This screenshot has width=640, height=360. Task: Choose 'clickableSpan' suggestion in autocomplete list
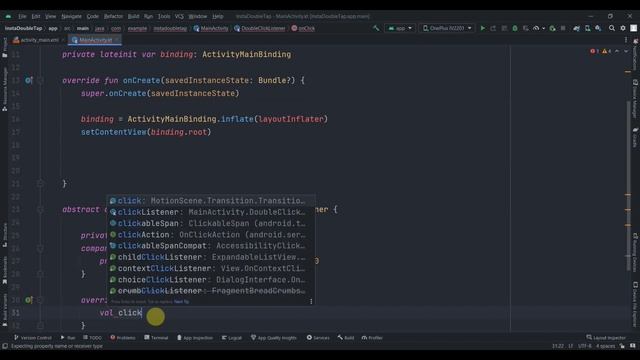point(211,223)
